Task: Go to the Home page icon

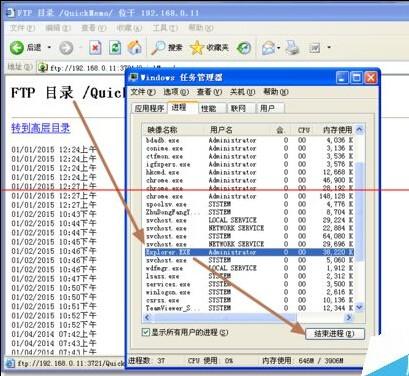Action: [x=135, y=48]
